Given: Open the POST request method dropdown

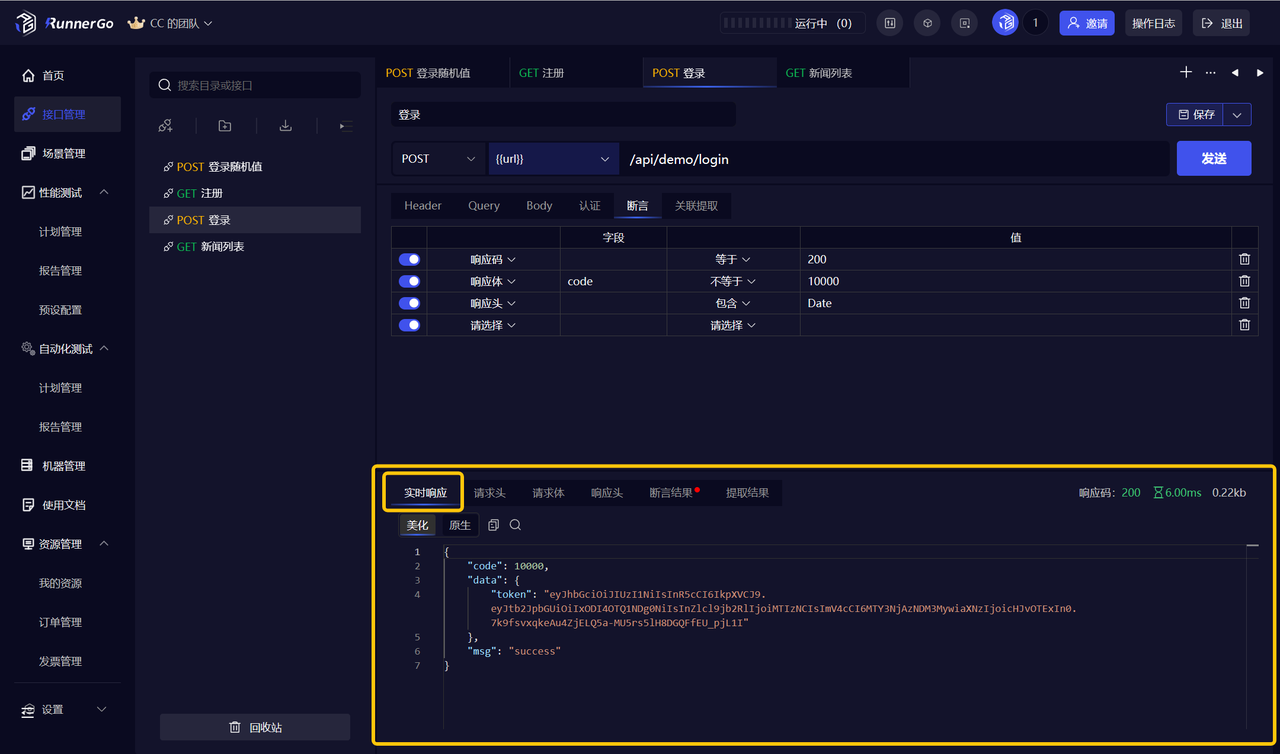Looking at the screenshot, I should pyautogui.click(x=438, y=158).
